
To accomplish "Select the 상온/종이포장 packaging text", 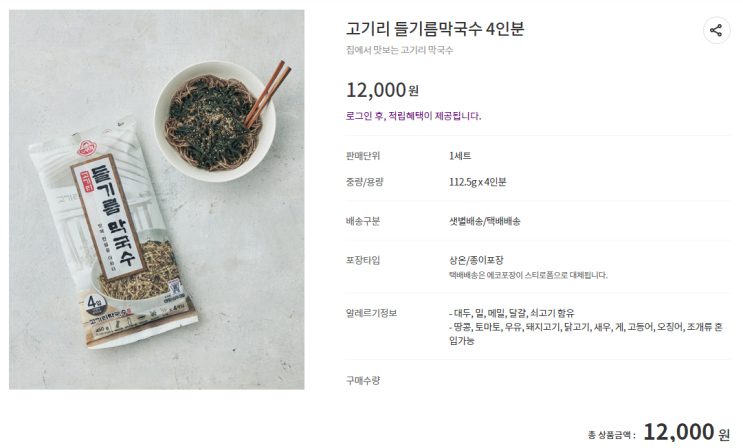I will click(478, 260).
